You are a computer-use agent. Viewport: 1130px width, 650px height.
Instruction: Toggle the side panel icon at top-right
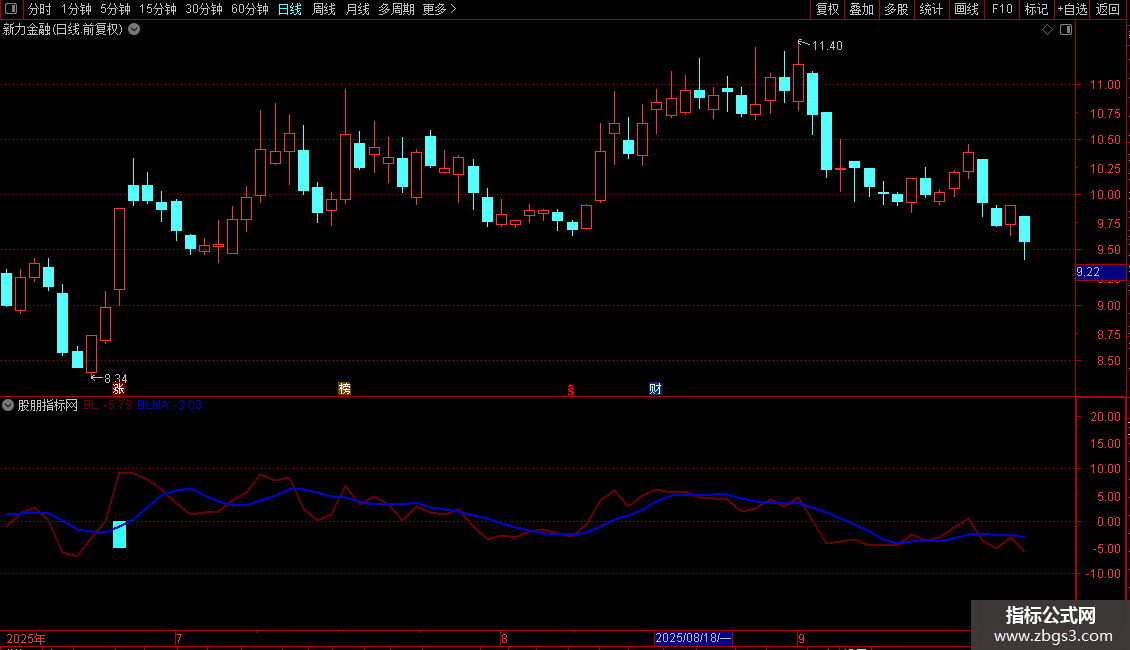point(1066,30)
